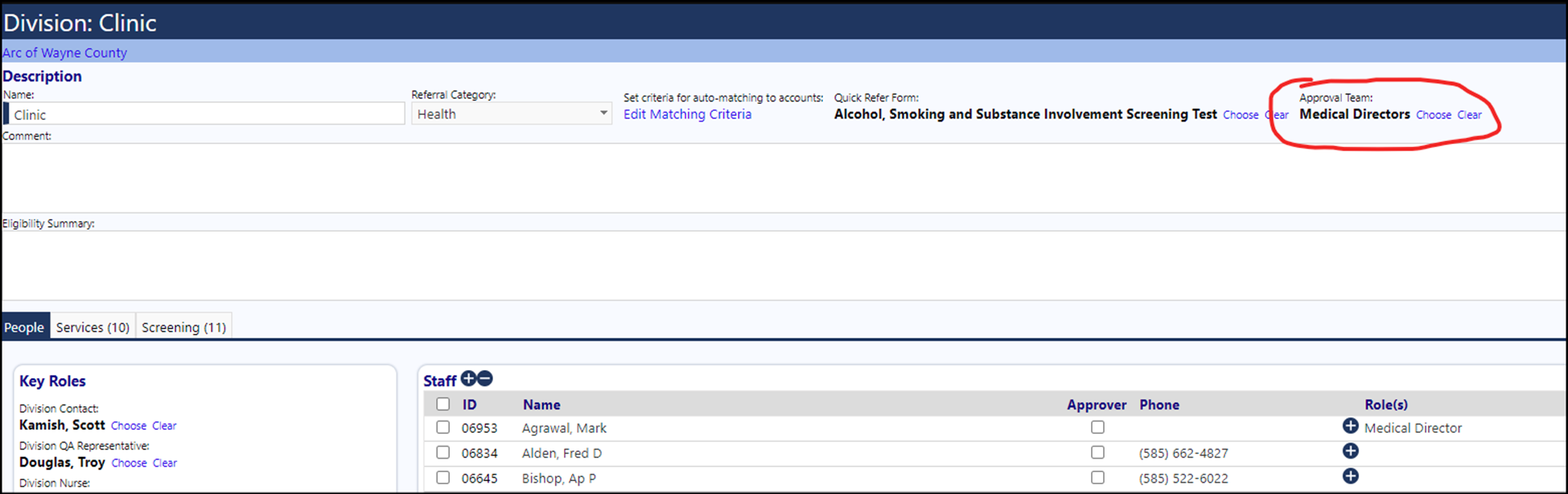Open the Referral Category dropdown
The width and height of the screenshot is (1568, 494).
pyautogui.click(x=512, y=113)
